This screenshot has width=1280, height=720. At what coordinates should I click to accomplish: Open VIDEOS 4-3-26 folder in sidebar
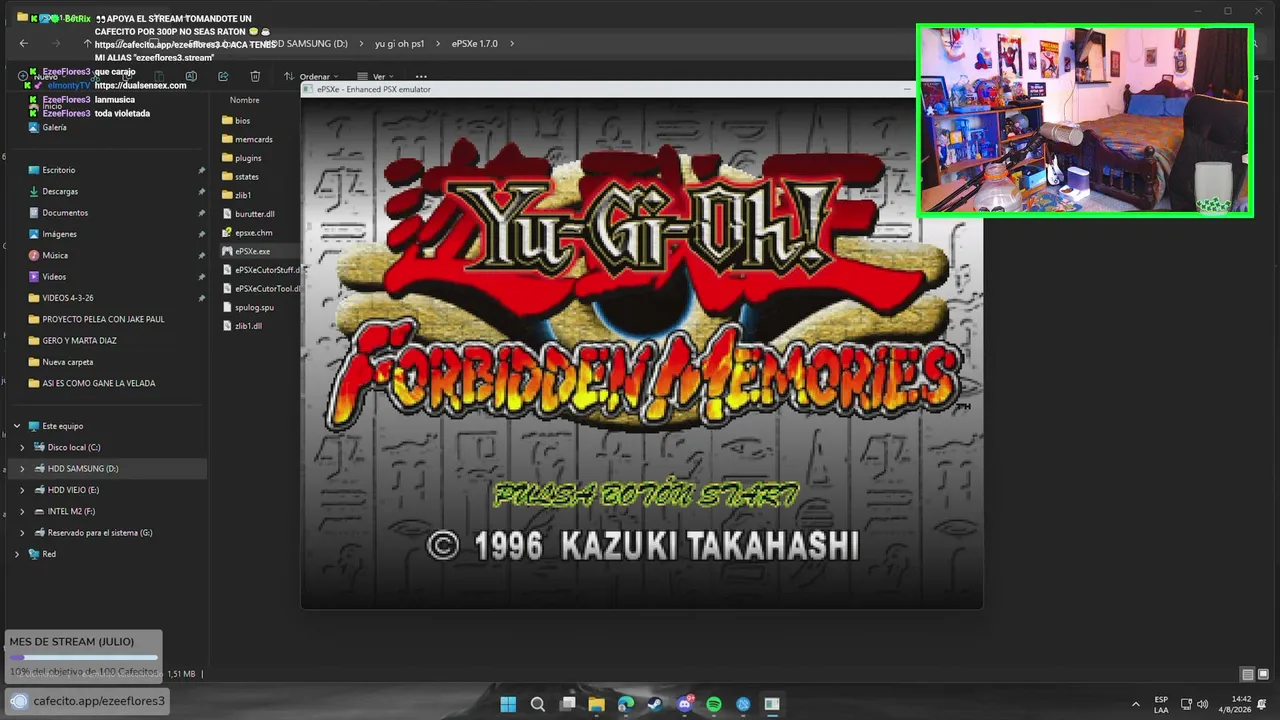point(68,298)
